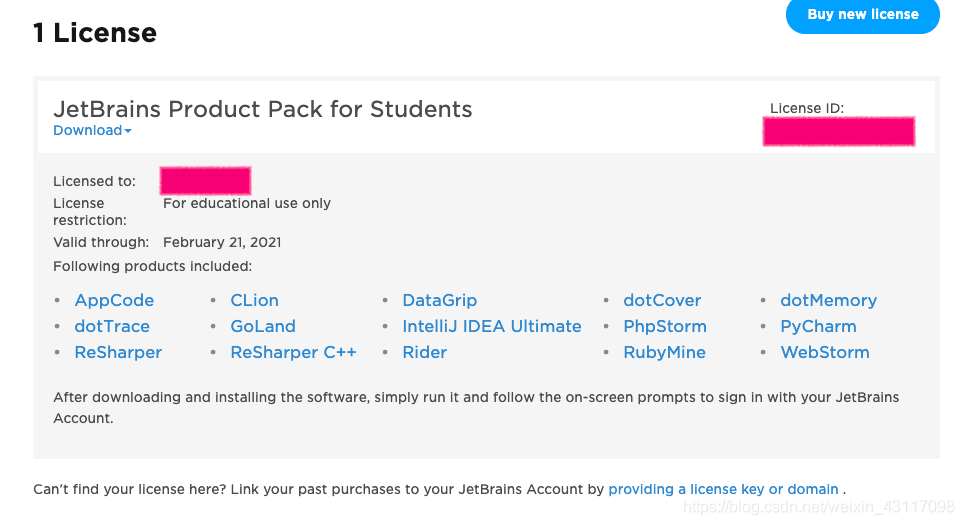Select IntelliJ IDEA Ultimate link
Viewport: 964px width, 525px height.
coord(491,326)
